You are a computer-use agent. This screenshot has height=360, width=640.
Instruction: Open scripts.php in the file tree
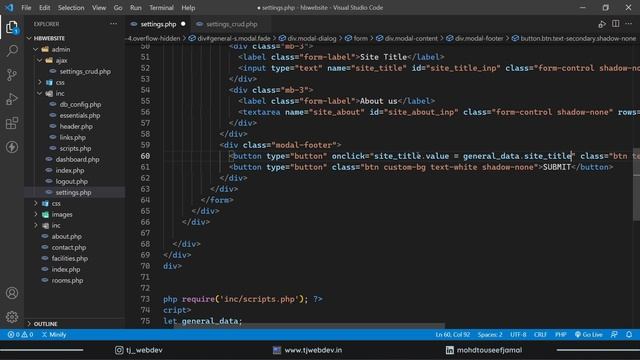tap(75, 149)
